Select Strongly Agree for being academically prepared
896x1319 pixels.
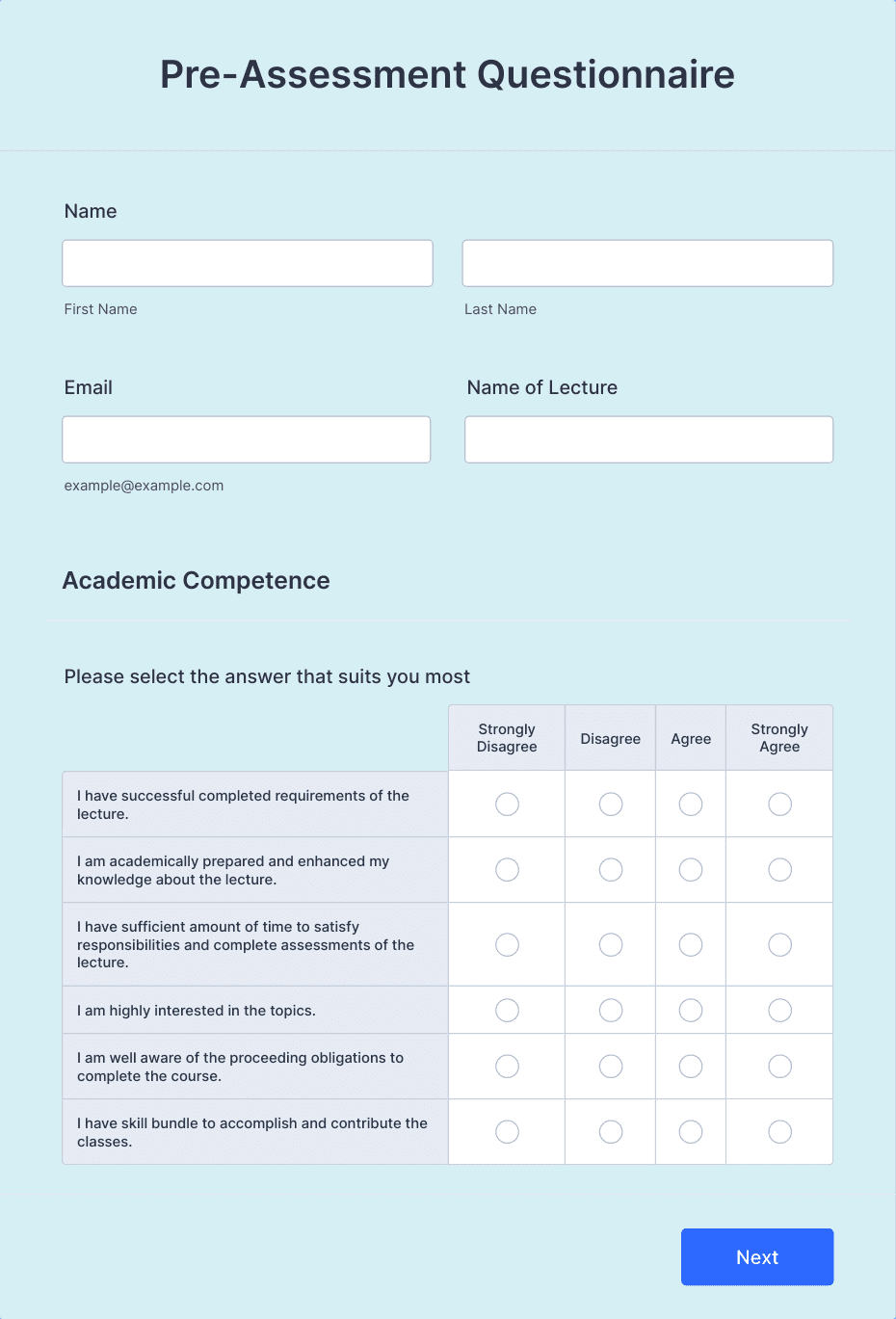(778, 869)
